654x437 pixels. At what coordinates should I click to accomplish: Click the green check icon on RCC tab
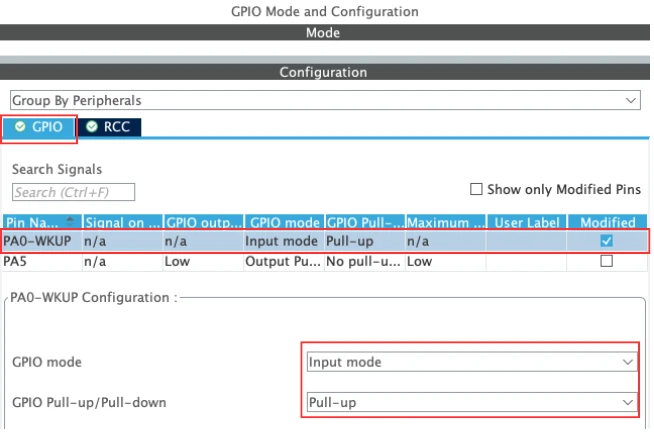[x=93, y=127]
